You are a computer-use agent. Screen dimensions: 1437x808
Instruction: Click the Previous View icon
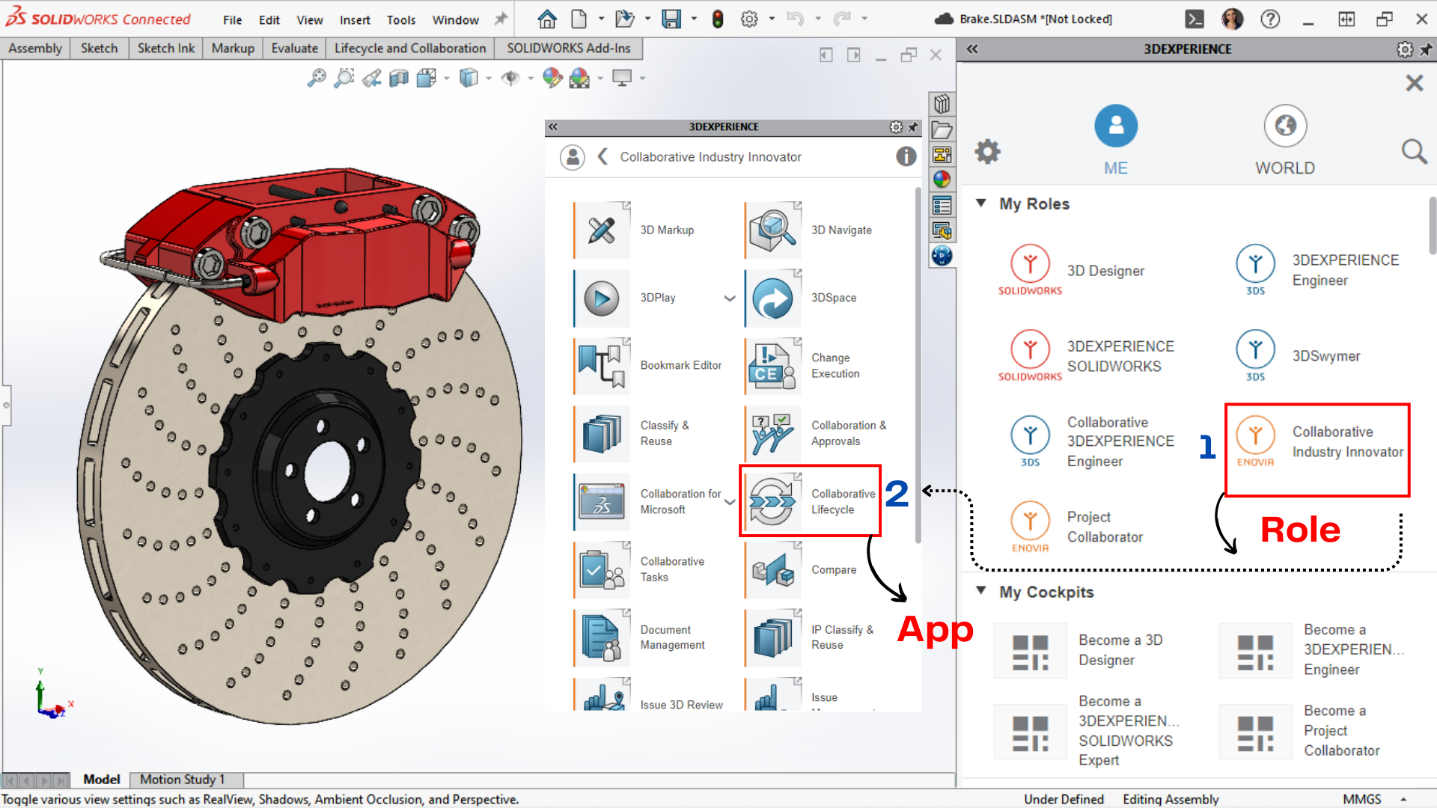click(371, 77)
